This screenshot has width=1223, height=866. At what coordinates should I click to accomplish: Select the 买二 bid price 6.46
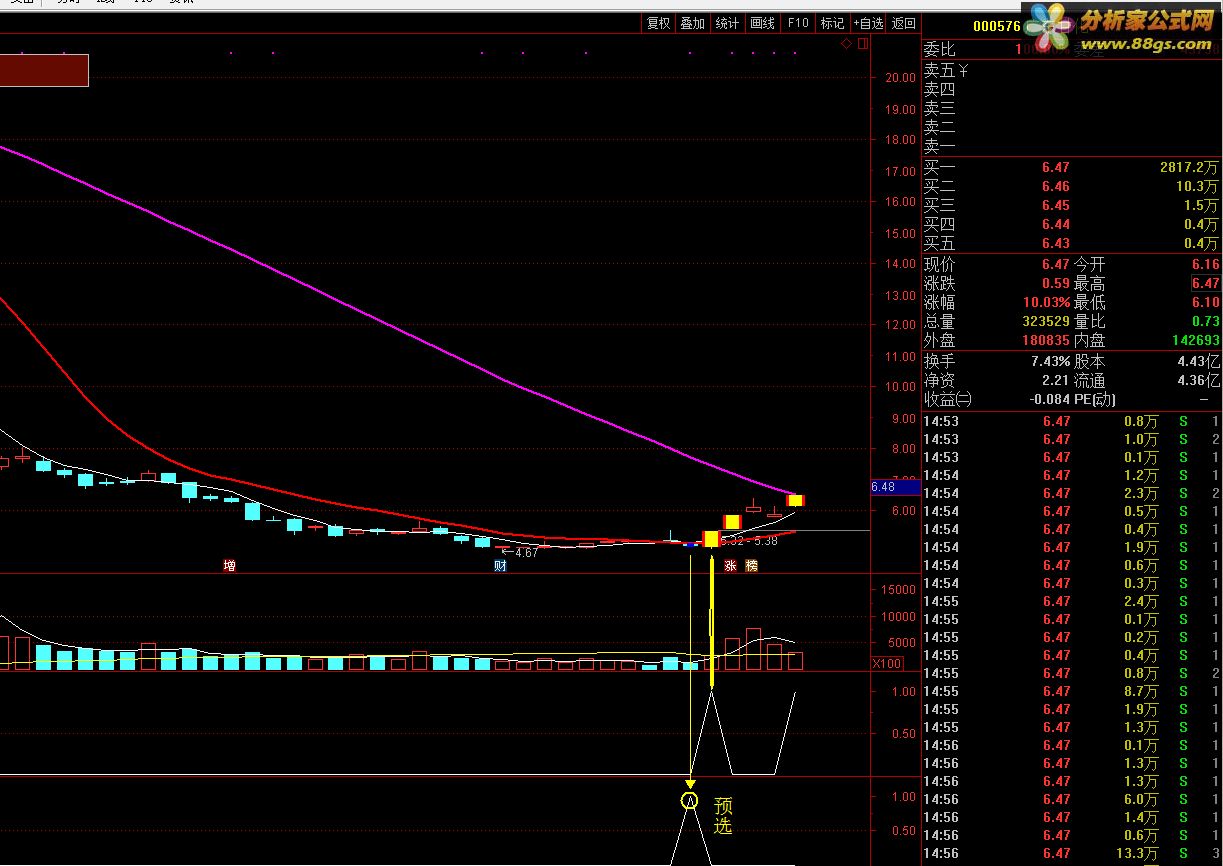click(1056, 186)
